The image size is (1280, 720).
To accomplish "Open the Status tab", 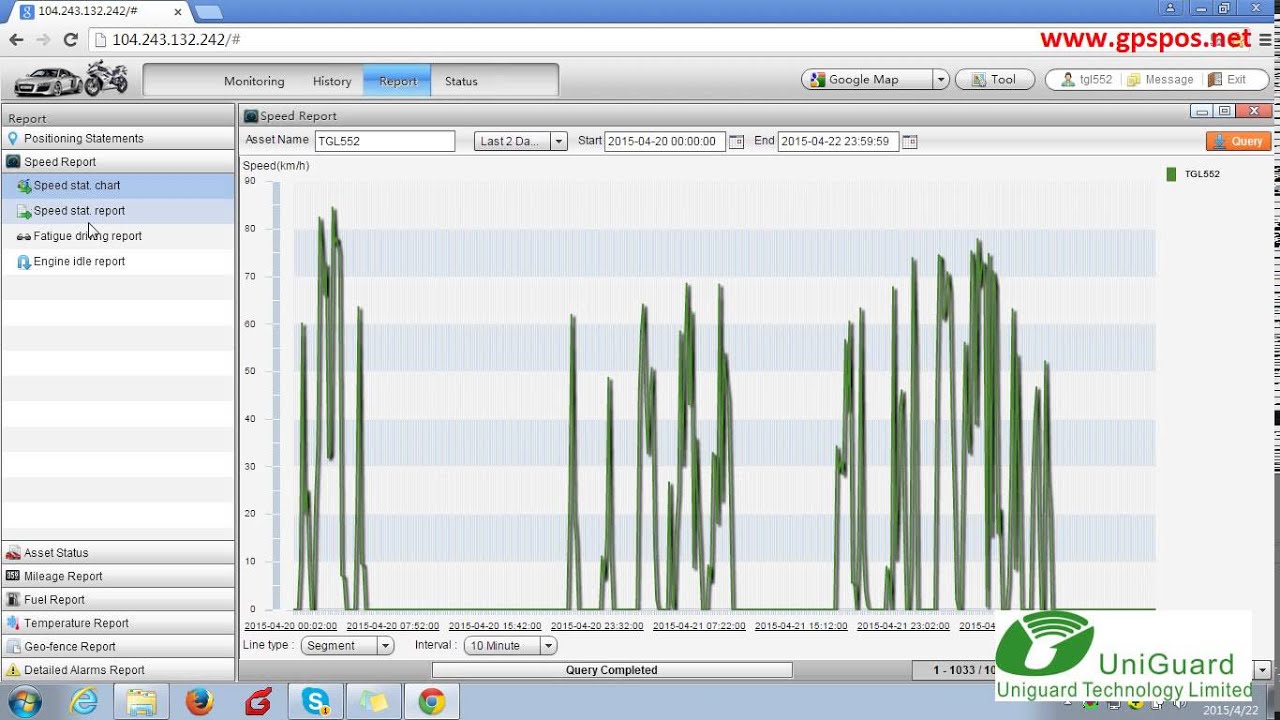I will point(461,81).
